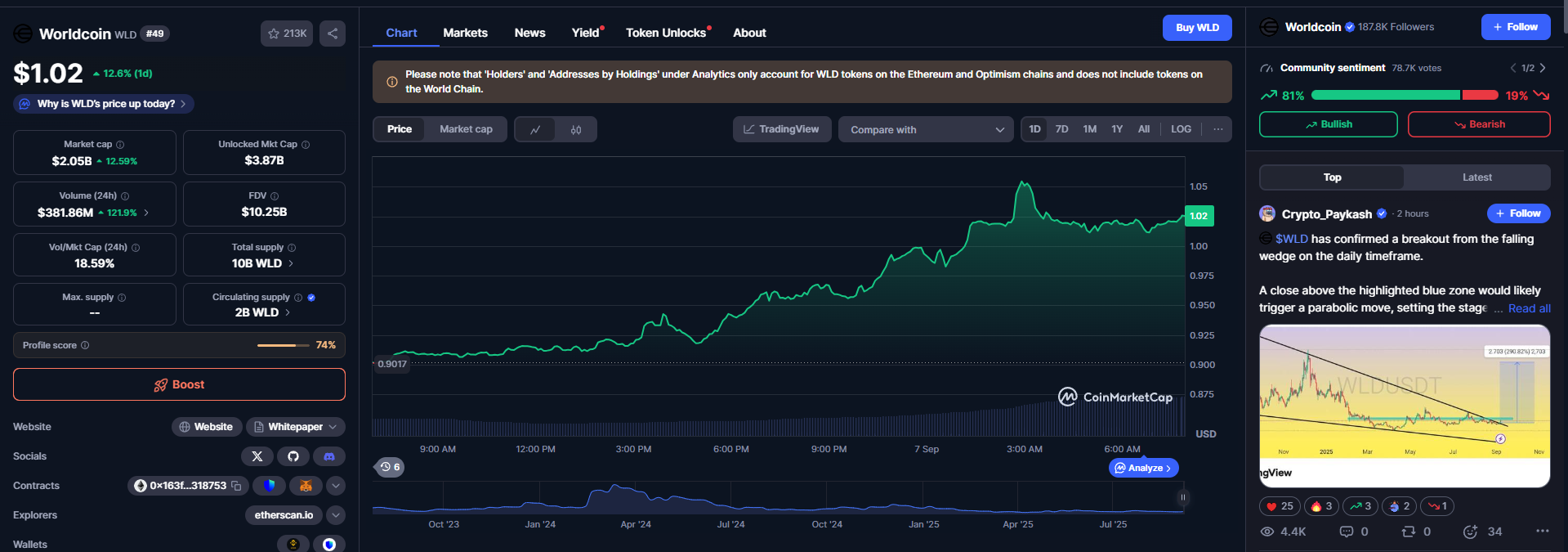The width and height of the screenshot is (1568, 552).
Task: Click the Boost button
Action: pos(179,384)
